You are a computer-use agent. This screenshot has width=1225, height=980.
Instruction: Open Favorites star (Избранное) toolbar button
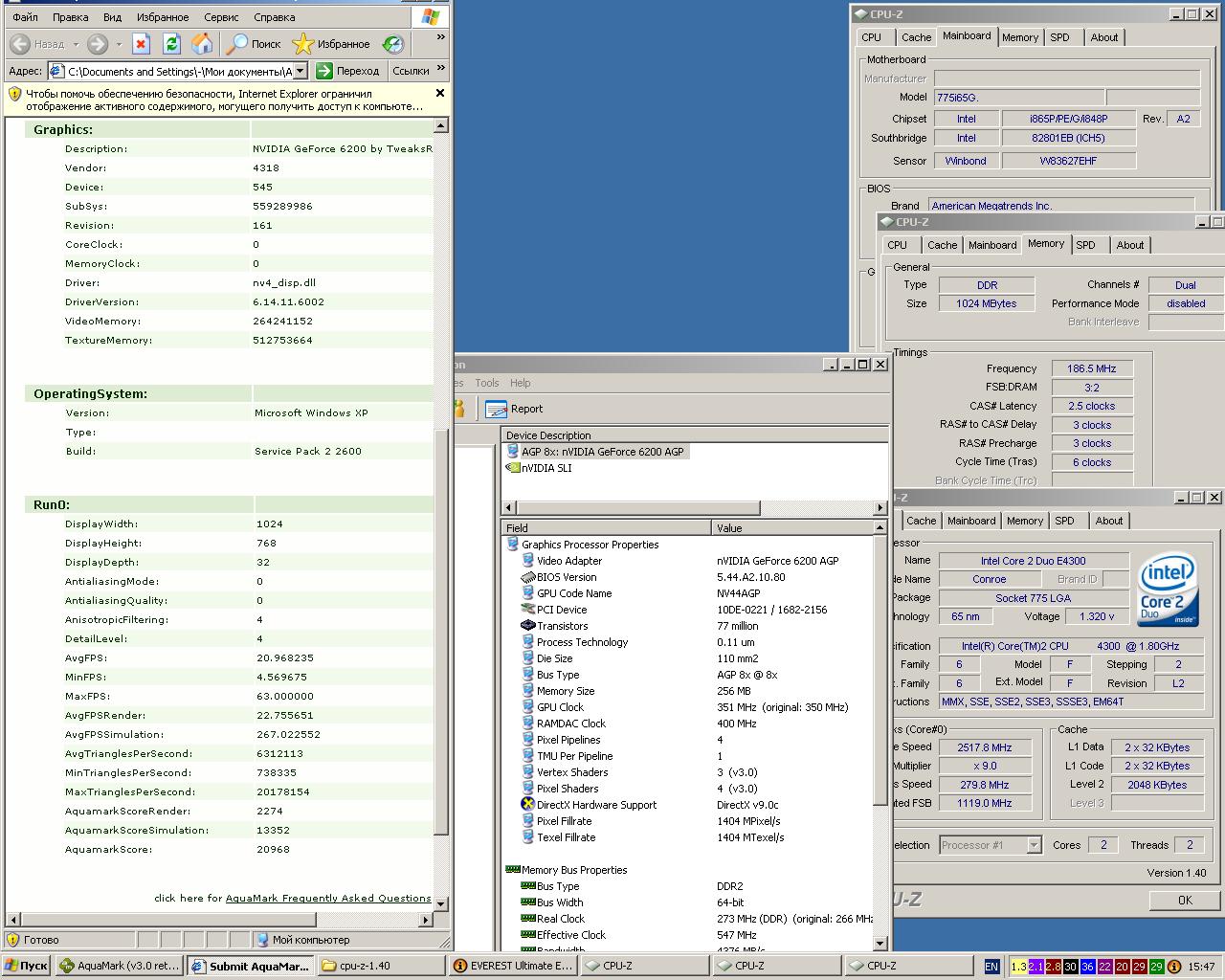point(331,44)
